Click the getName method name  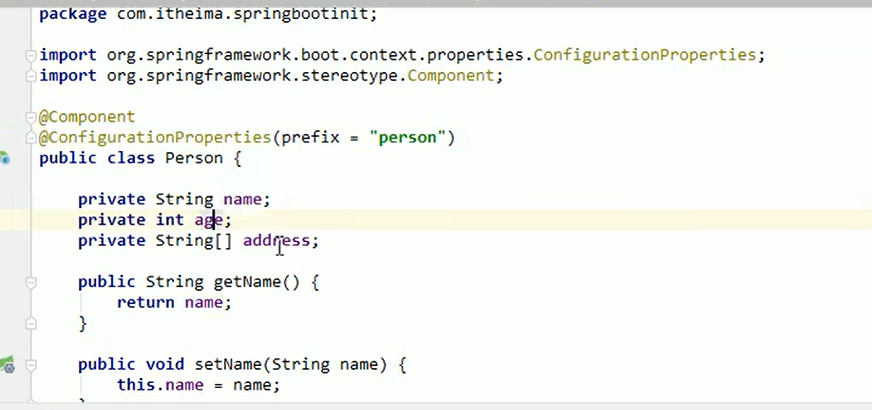247,282
